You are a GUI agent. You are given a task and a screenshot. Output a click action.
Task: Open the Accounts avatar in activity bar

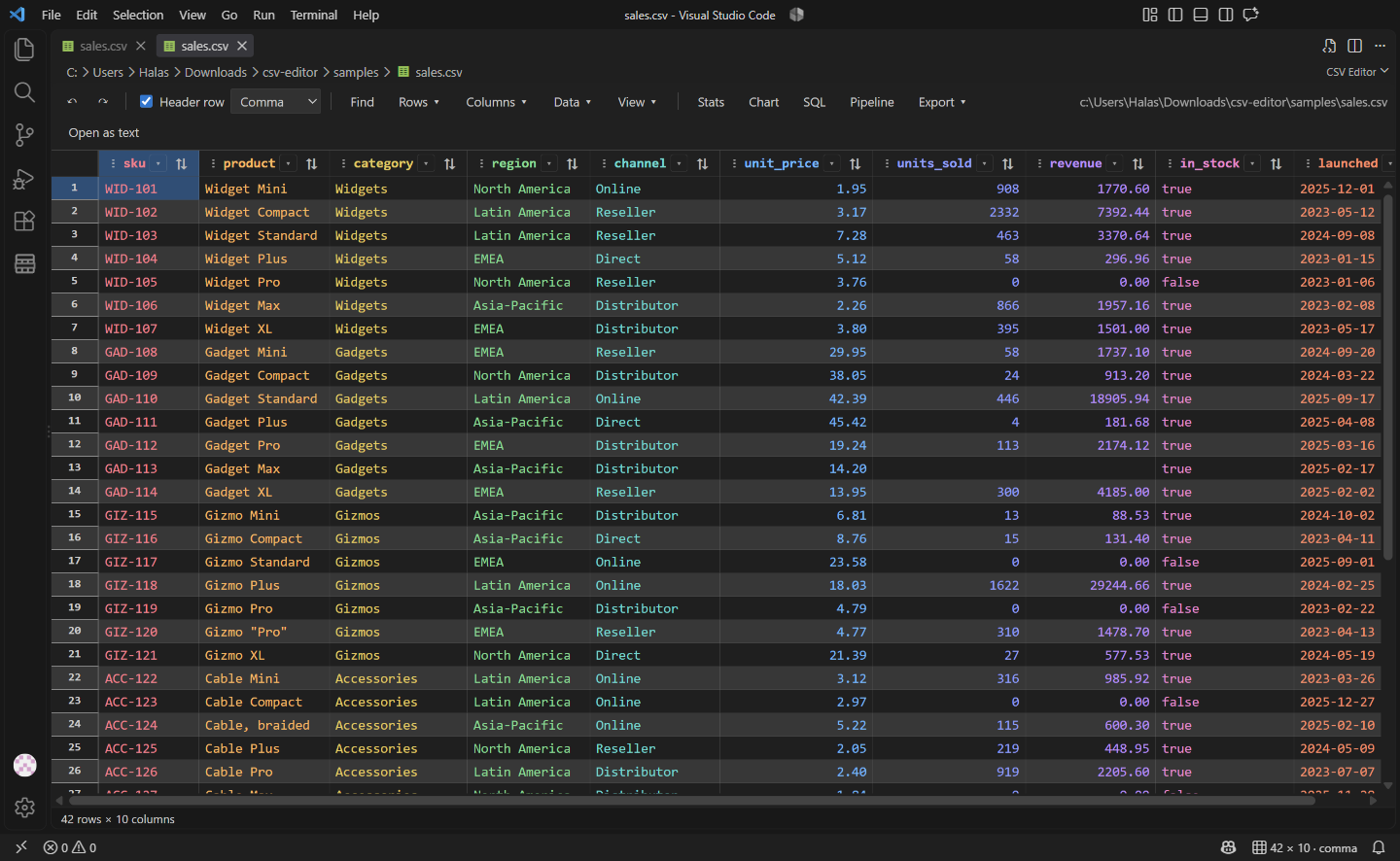[x=24, y=765]
